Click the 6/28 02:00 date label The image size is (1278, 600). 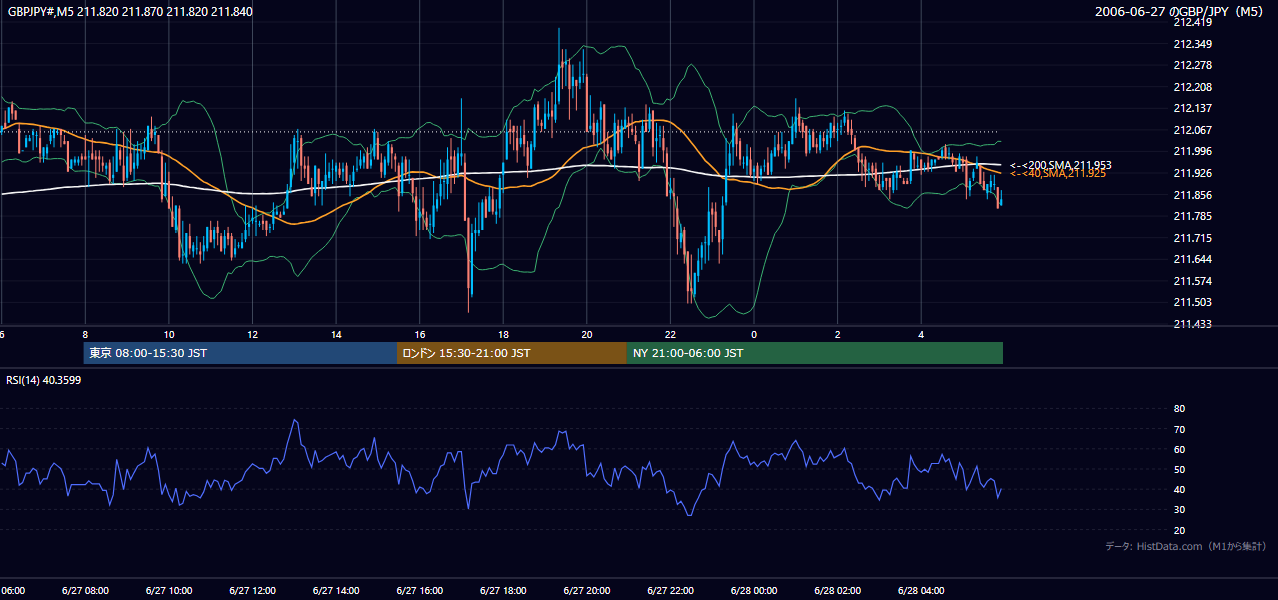coord(838,591)
